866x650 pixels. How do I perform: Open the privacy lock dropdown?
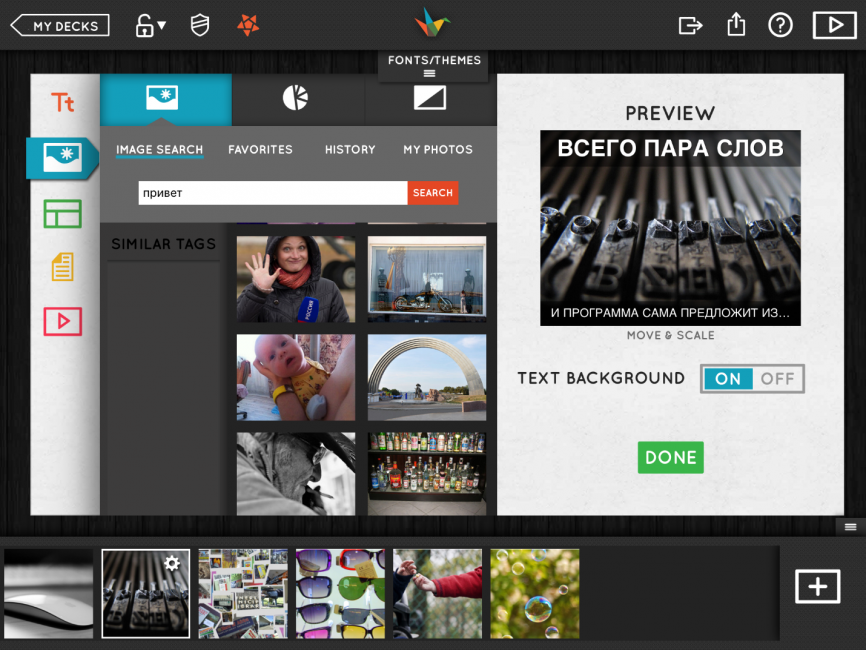pyautogui.click(x=150, y=25)
